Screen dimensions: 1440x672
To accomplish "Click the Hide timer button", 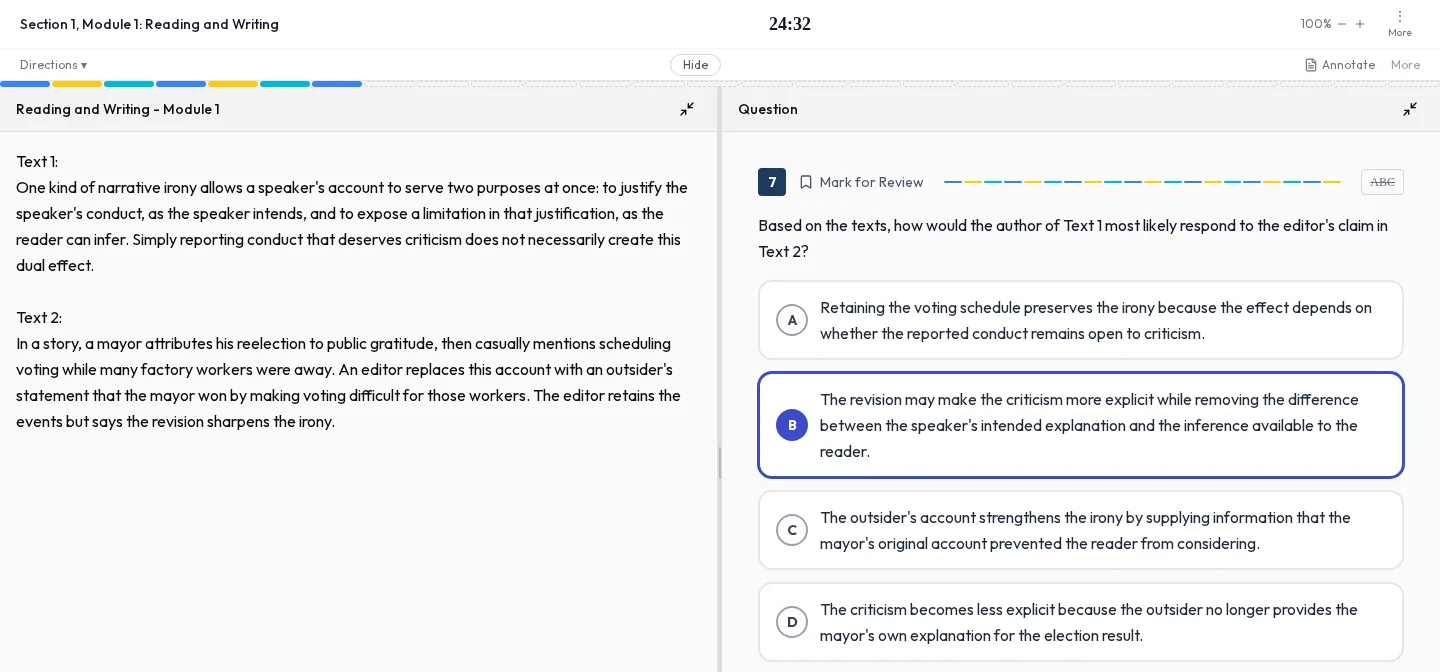I will [695, 65].
